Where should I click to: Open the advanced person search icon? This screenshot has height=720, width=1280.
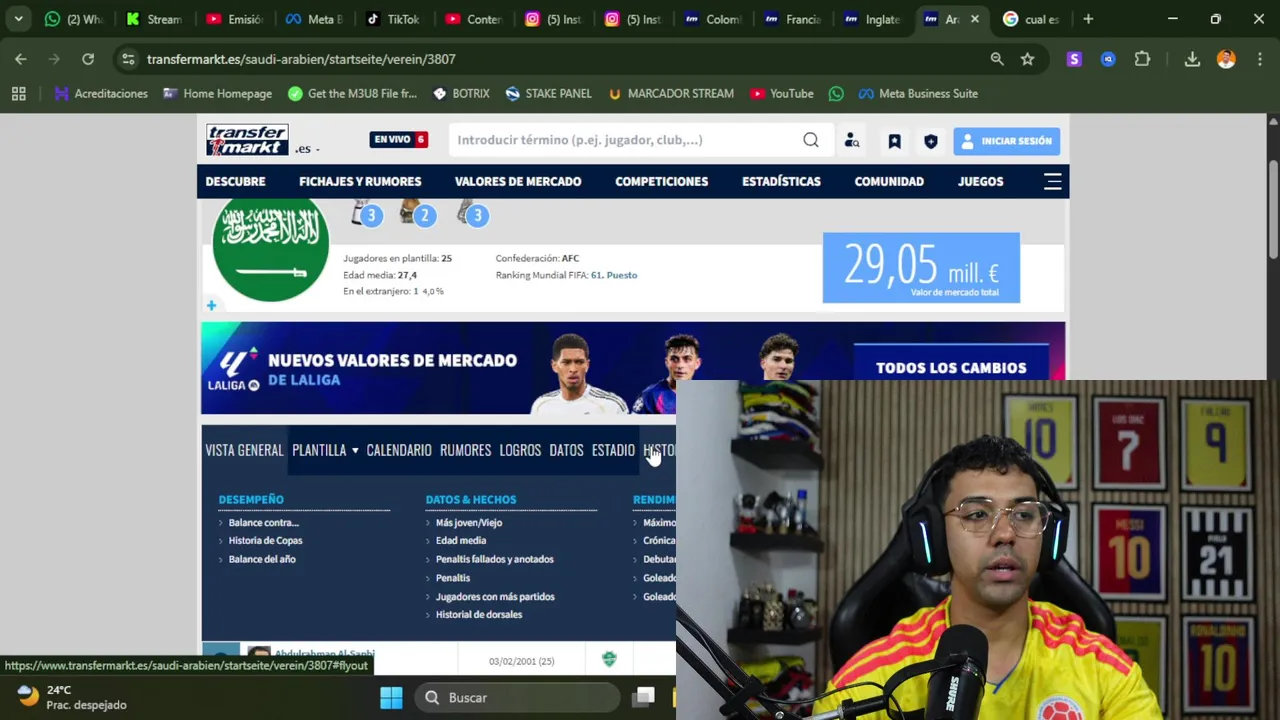tap(852, 141)
